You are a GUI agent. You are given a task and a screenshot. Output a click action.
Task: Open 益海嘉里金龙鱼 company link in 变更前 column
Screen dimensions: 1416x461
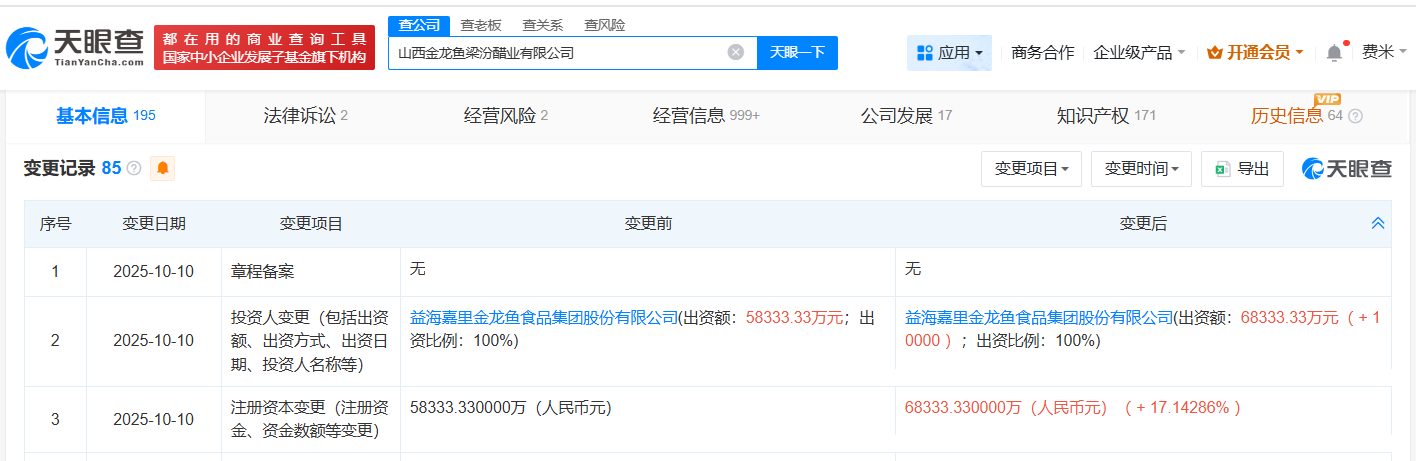[544, 318]
